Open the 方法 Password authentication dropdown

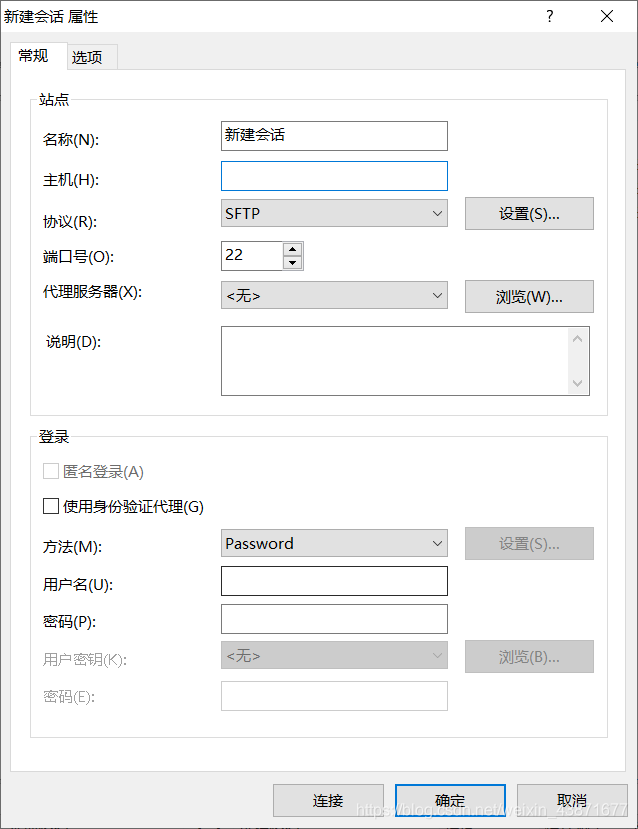click(x=334, y=543)
